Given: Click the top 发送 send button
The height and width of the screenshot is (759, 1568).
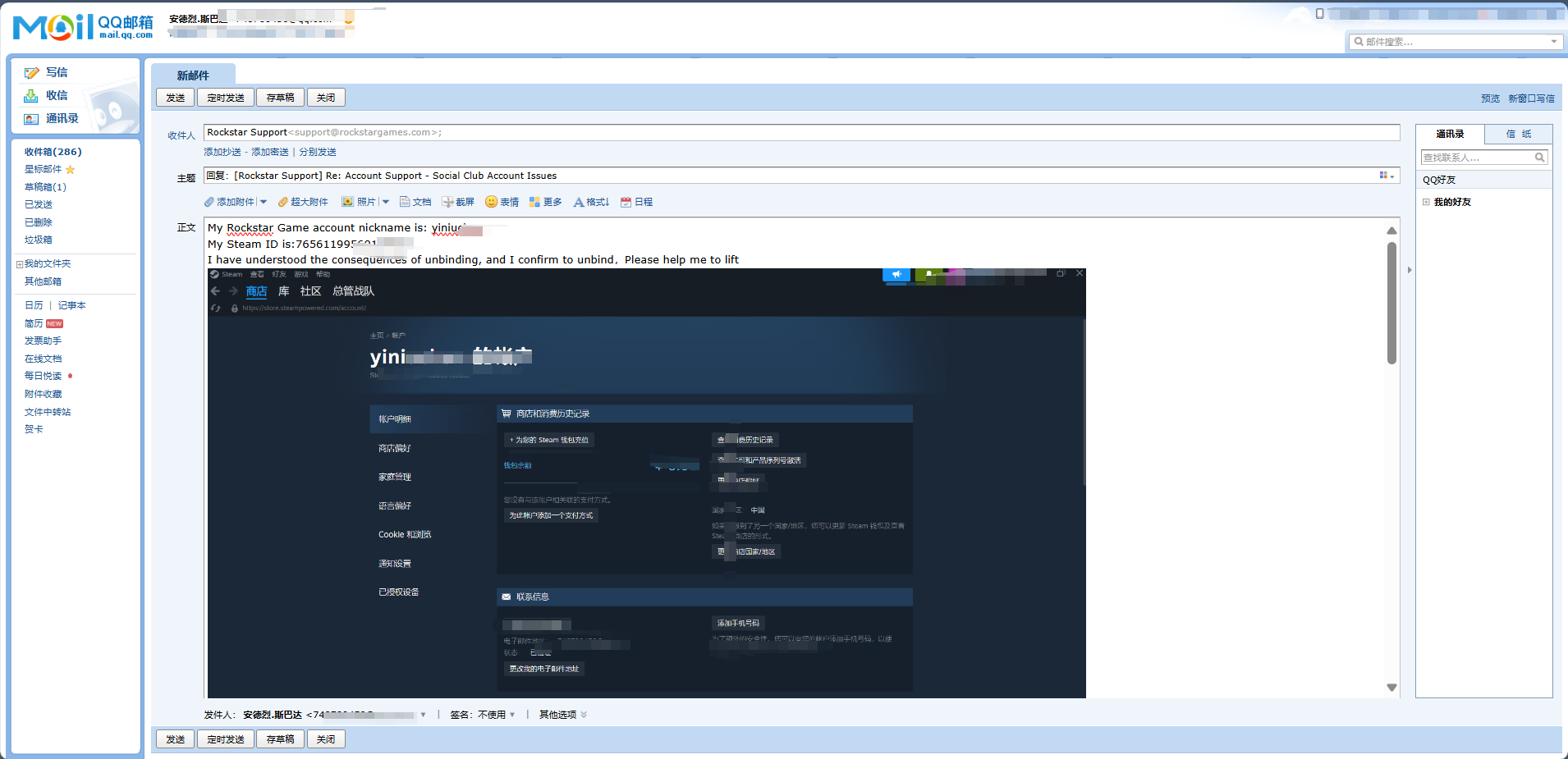Looking at the screenshot, I should [175, 98].
